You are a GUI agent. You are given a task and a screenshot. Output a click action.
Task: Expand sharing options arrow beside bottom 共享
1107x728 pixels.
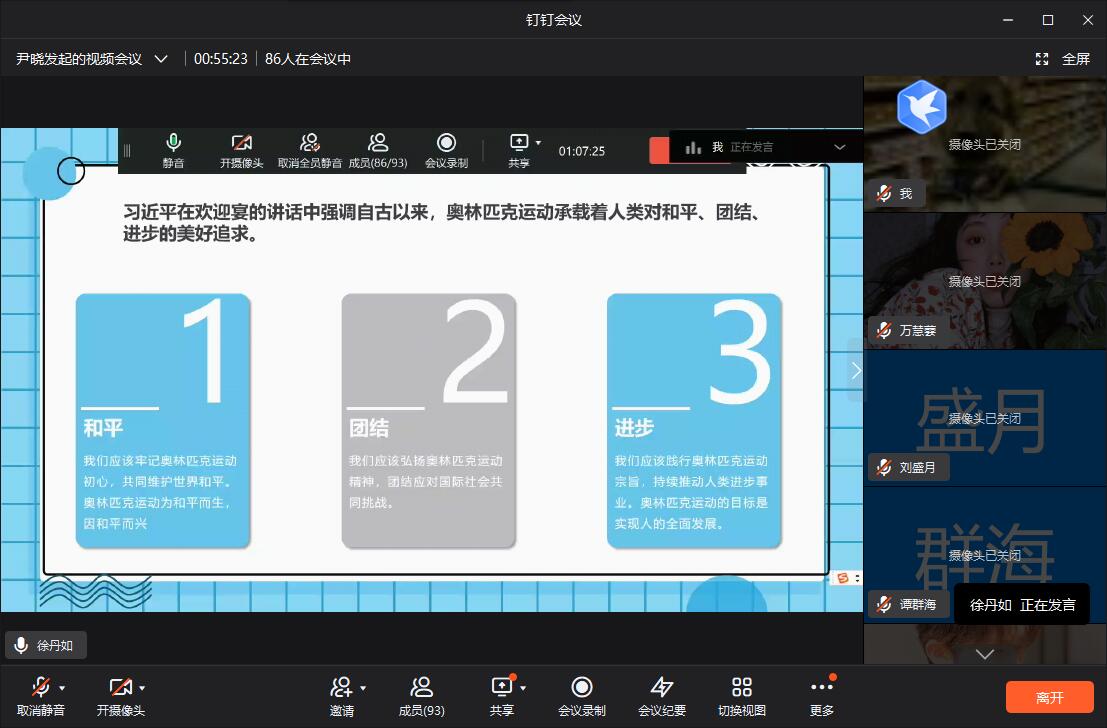(523, 688)
